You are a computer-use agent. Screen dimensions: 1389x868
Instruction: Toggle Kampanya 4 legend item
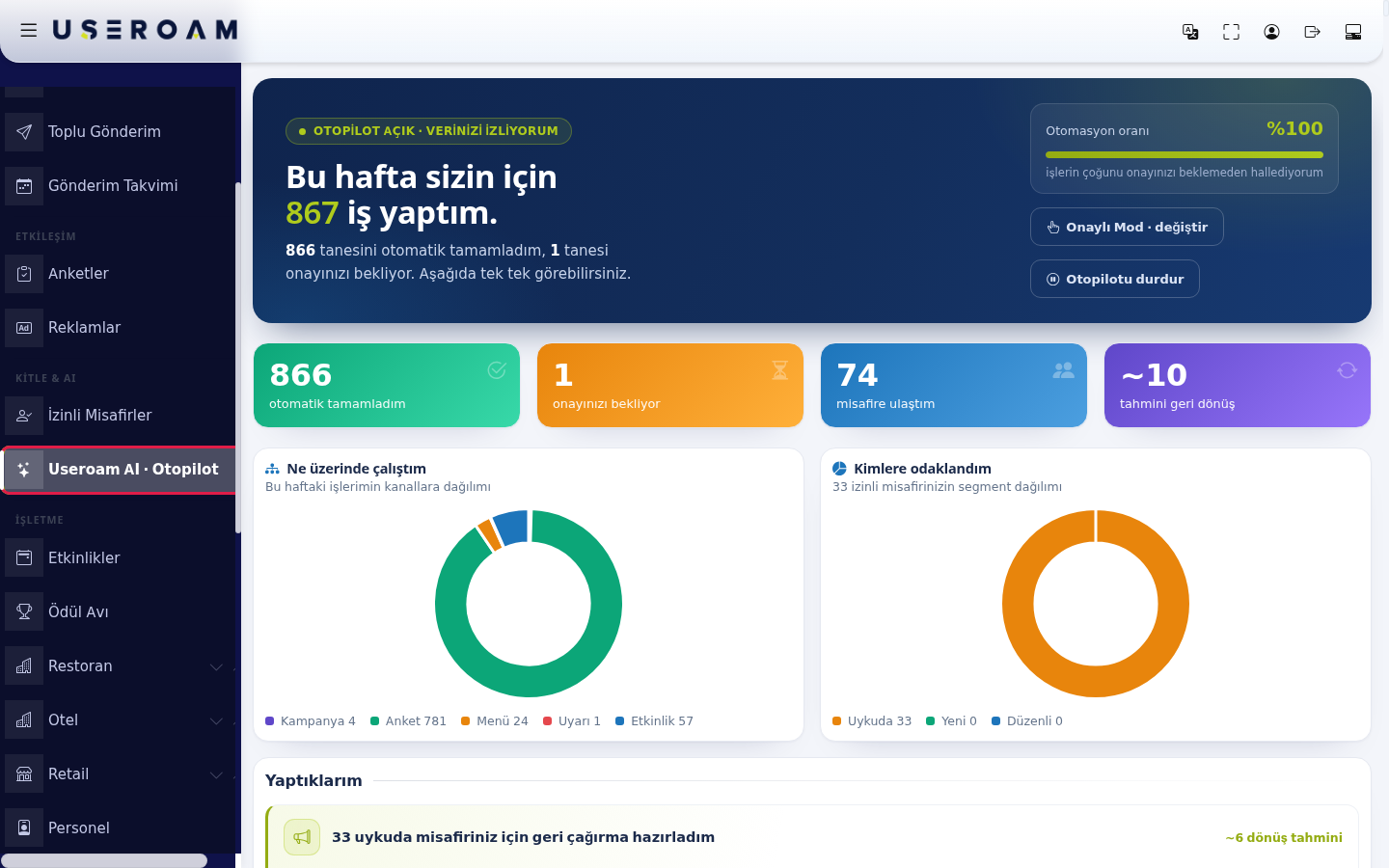point(311,721)
